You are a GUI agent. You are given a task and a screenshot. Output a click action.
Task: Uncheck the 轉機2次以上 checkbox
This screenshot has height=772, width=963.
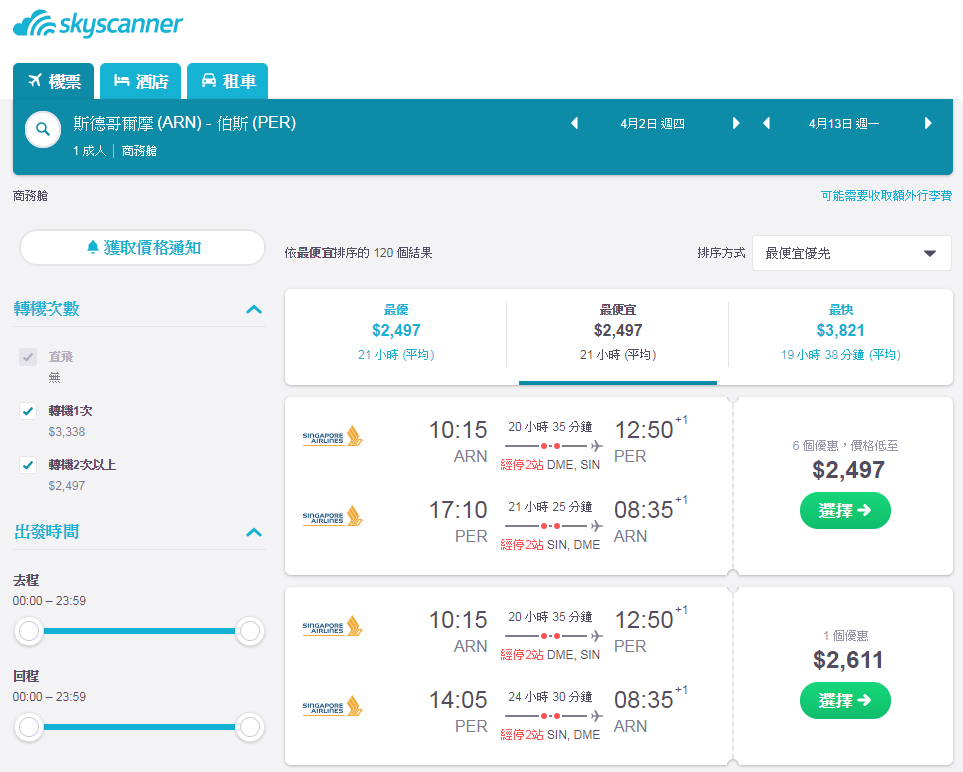point(28,465)
